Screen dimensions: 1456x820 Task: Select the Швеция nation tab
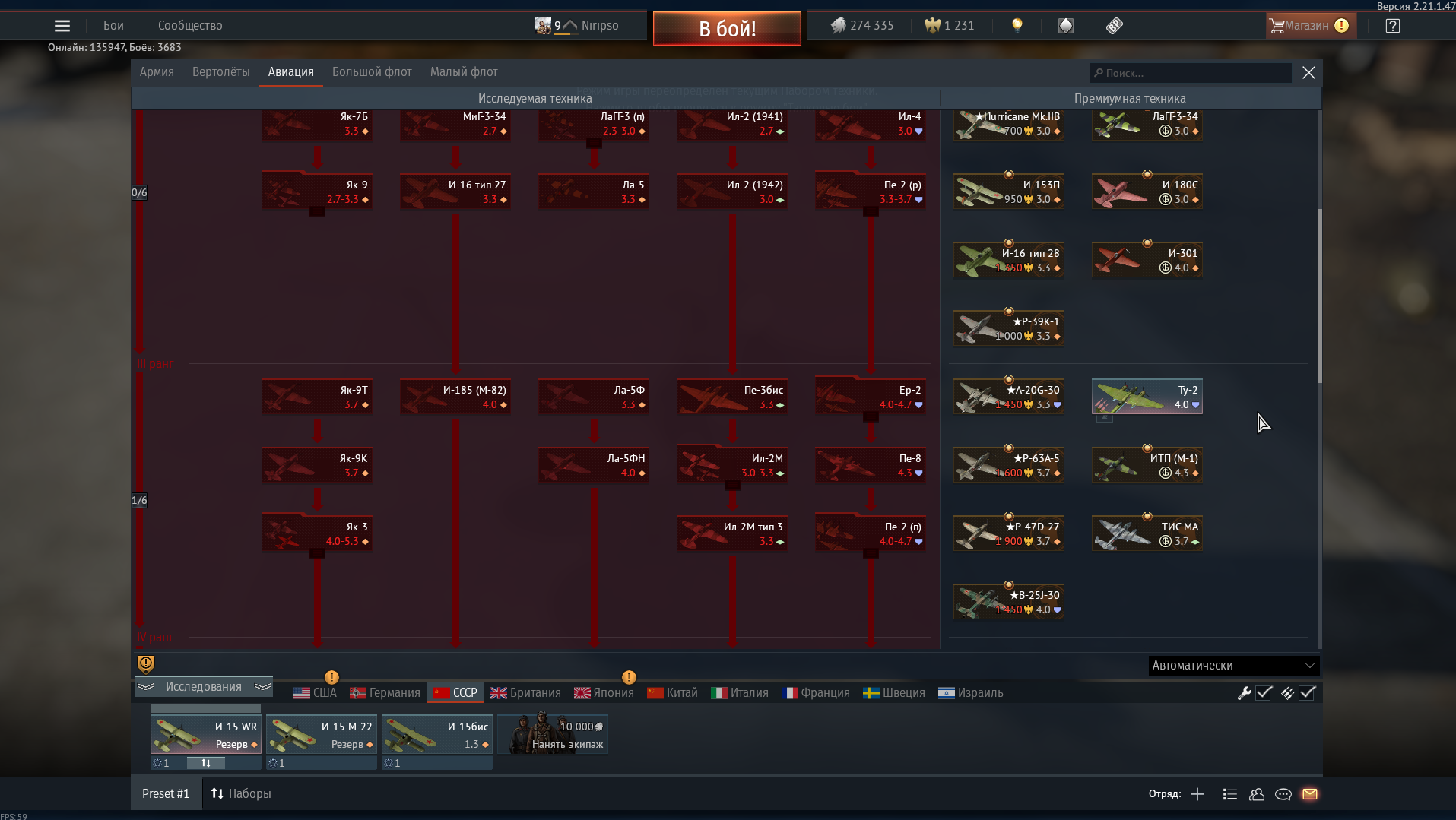[894, 693]
